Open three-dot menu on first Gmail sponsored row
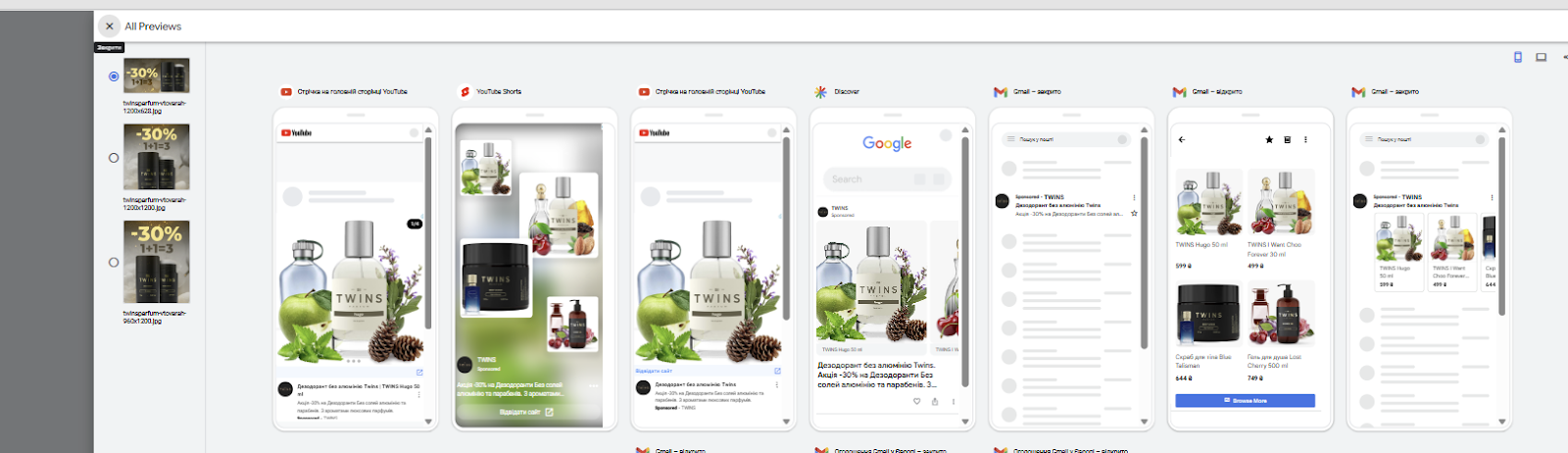The height and width of the screenshot is (453, 1568). click(x=1134, y=198)
